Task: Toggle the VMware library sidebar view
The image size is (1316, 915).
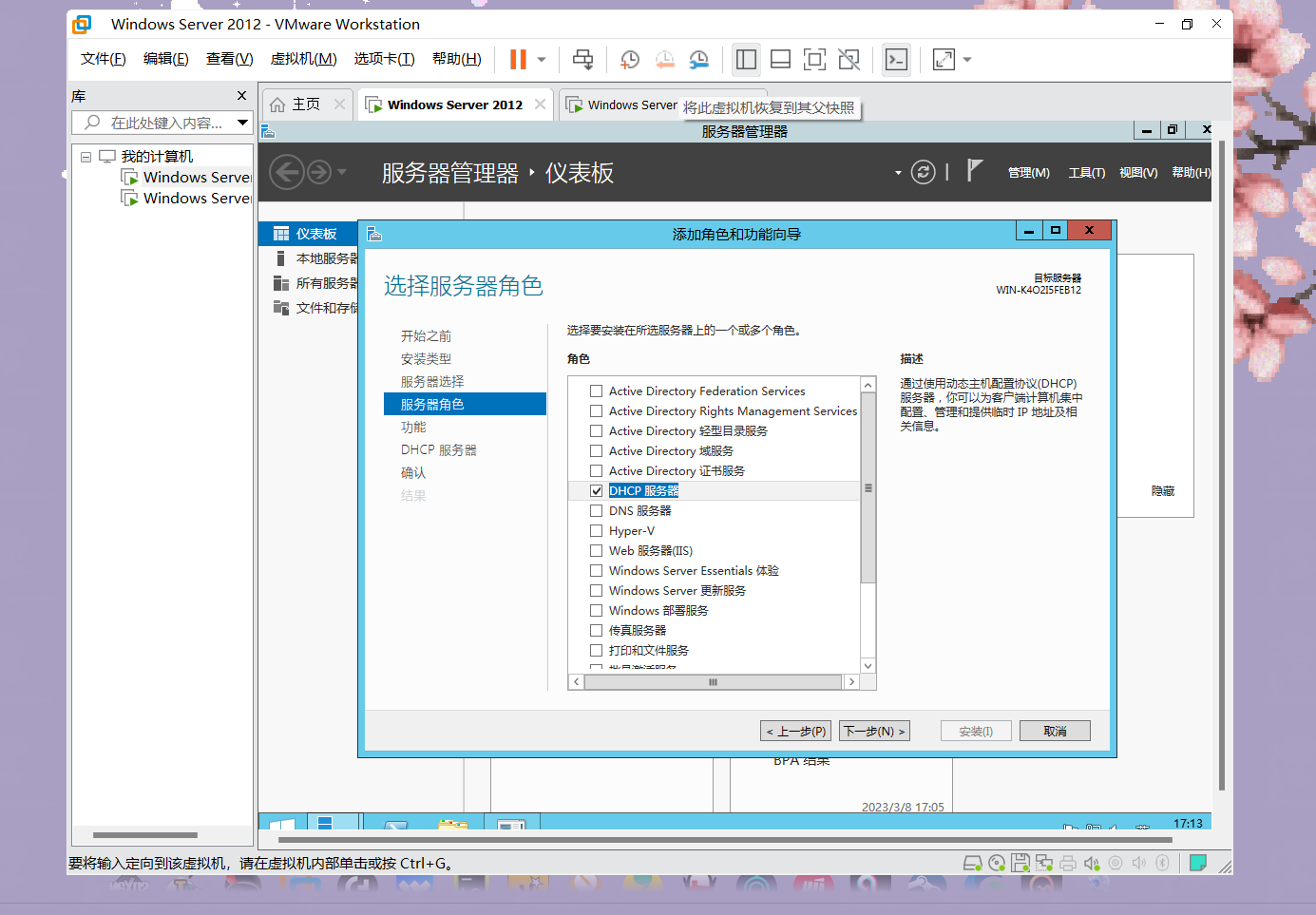Action: [746, 59]
